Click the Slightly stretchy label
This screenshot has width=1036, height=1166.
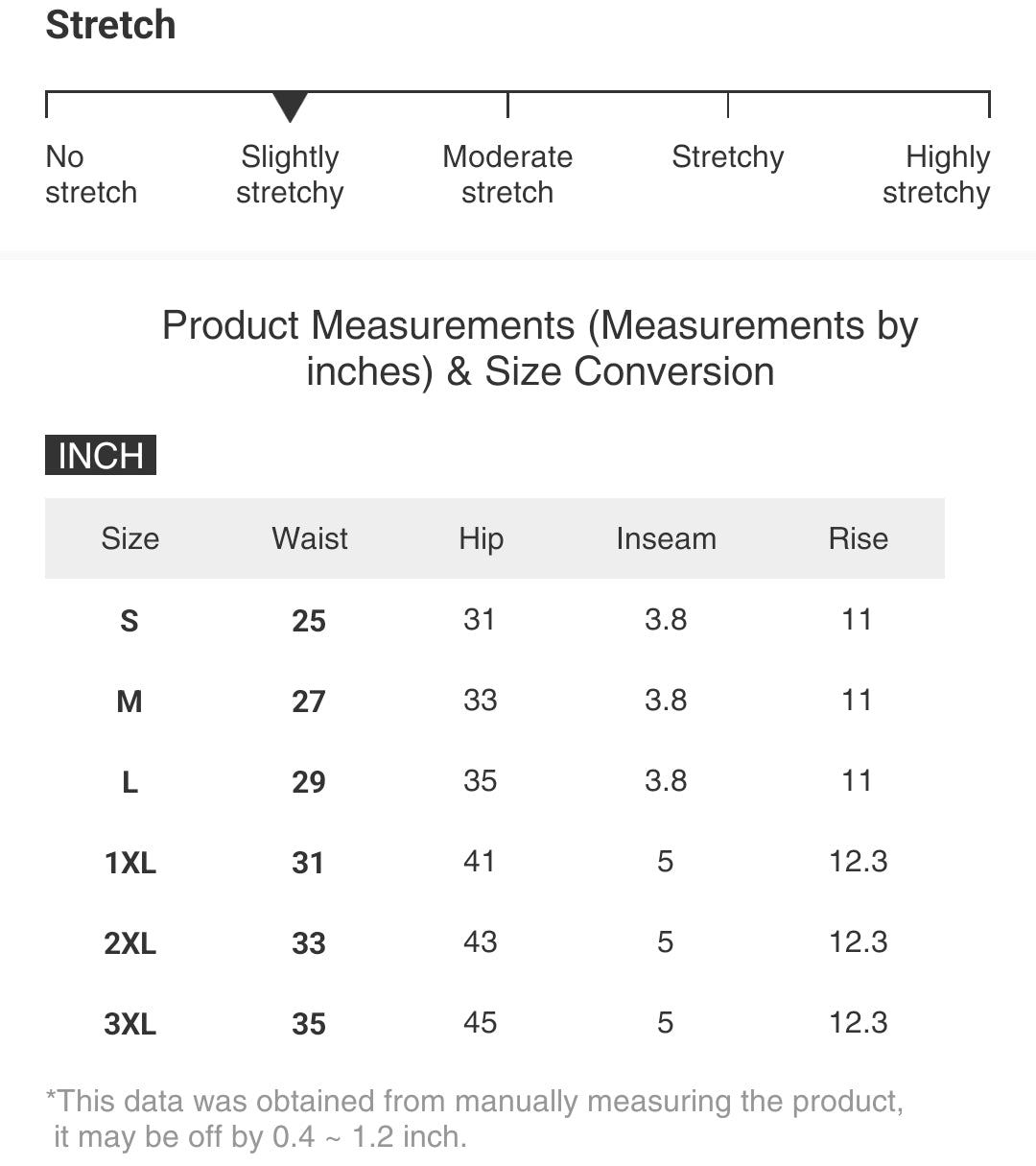point(290,175)
